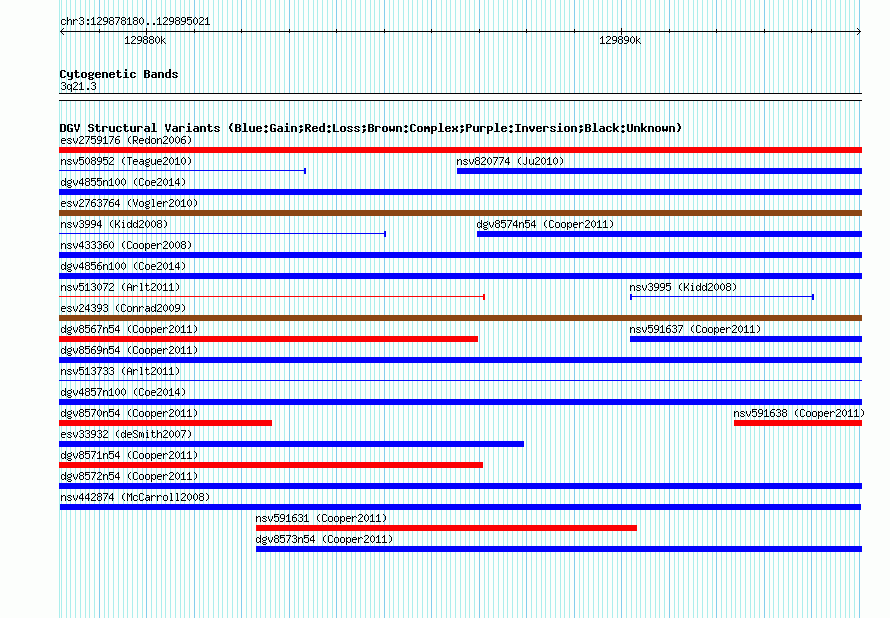890x618 pixels.
Task: Open esv33932 (deSmith2007) variant
Action: coord(126,434)
